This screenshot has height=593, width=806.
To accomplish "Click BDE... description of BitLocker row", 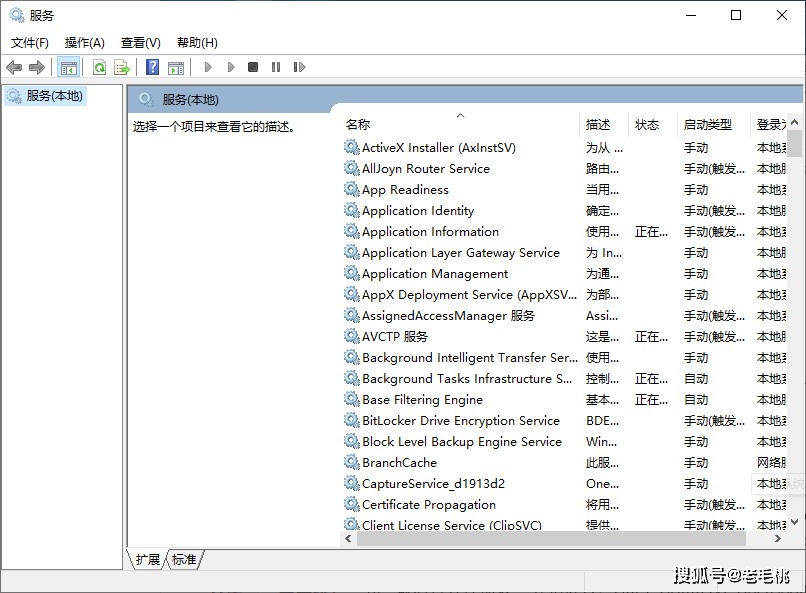I will [x=602, y=420].
